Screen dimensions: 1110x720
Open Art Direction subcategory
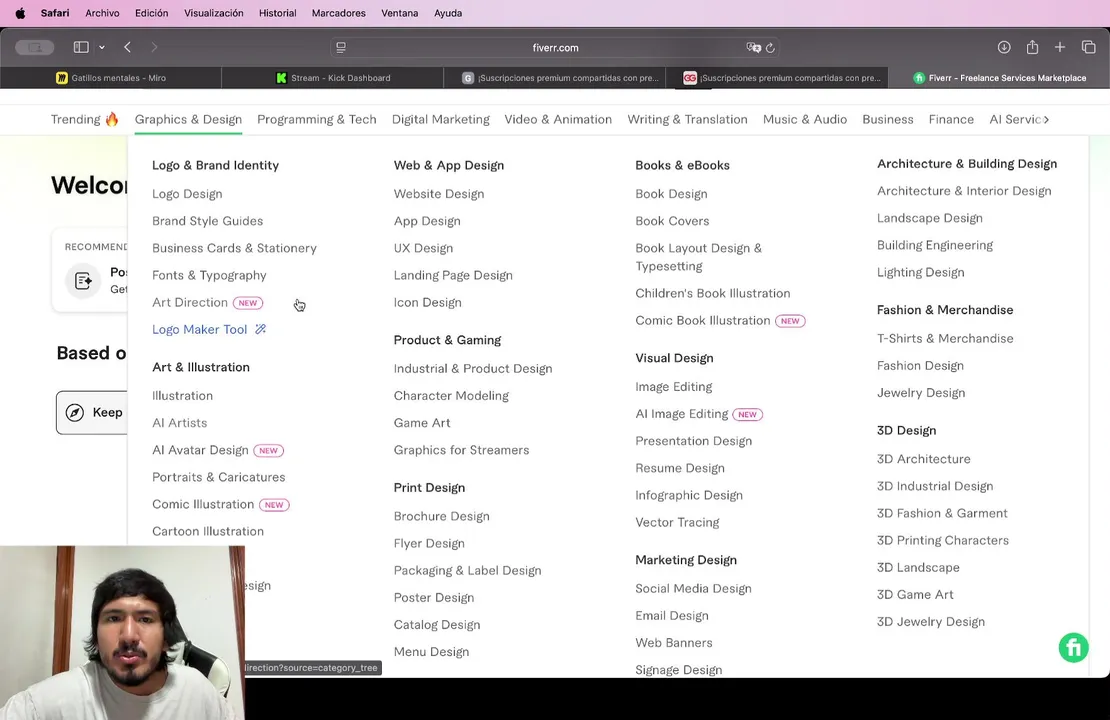coord(190,302)
